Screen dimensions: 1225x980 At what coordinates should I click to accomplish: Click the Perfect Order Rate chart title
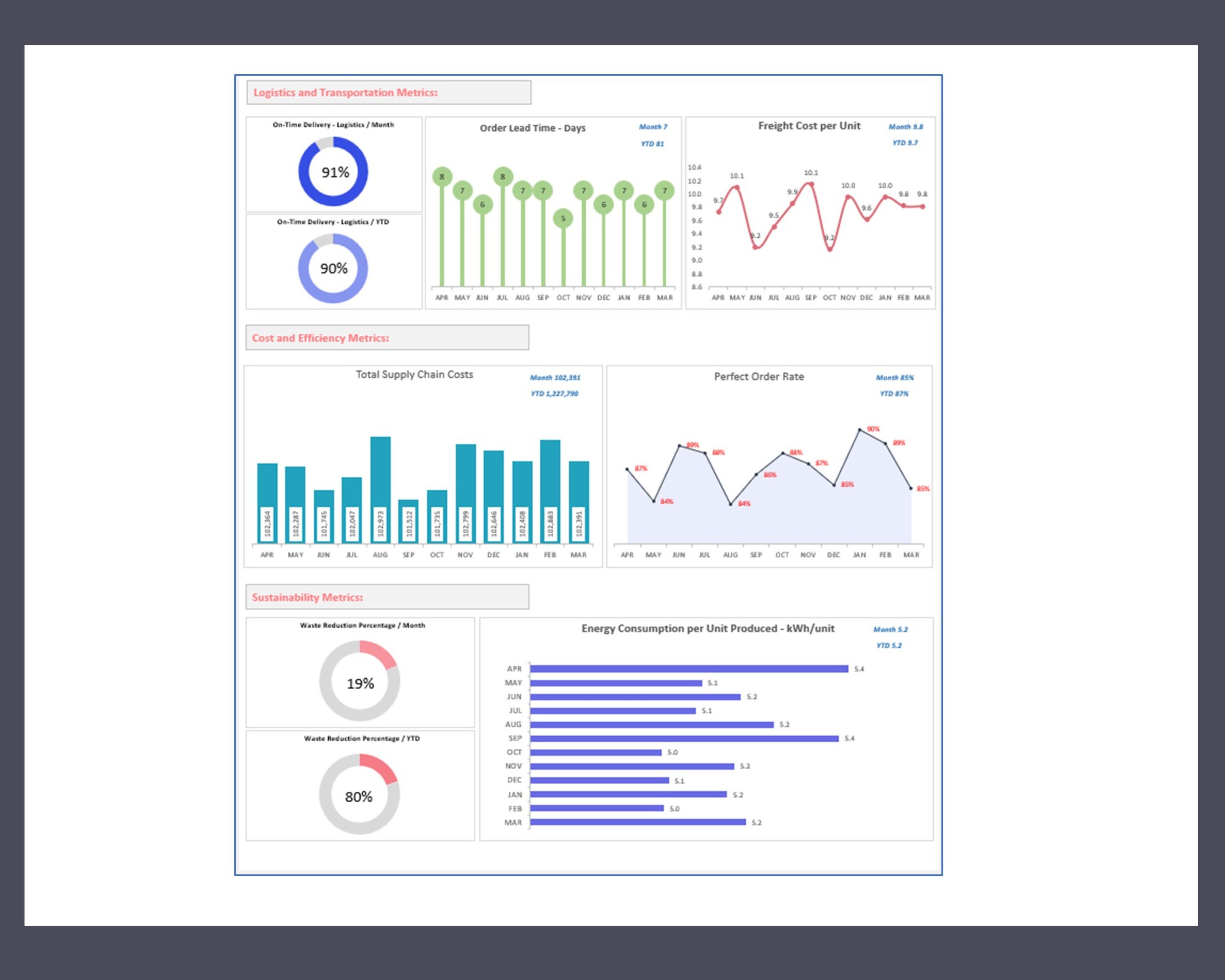point(759,376)
